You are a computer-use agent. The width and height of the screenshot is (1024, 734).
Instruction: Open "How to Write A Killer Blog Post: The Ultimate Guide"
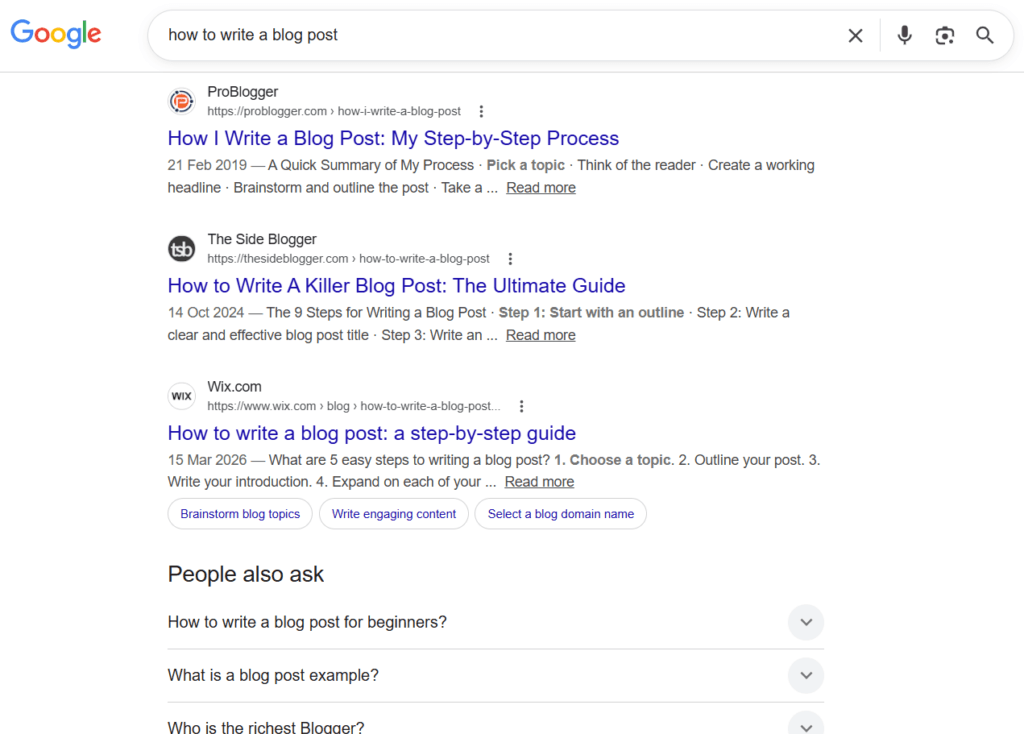tap(396, 285)
